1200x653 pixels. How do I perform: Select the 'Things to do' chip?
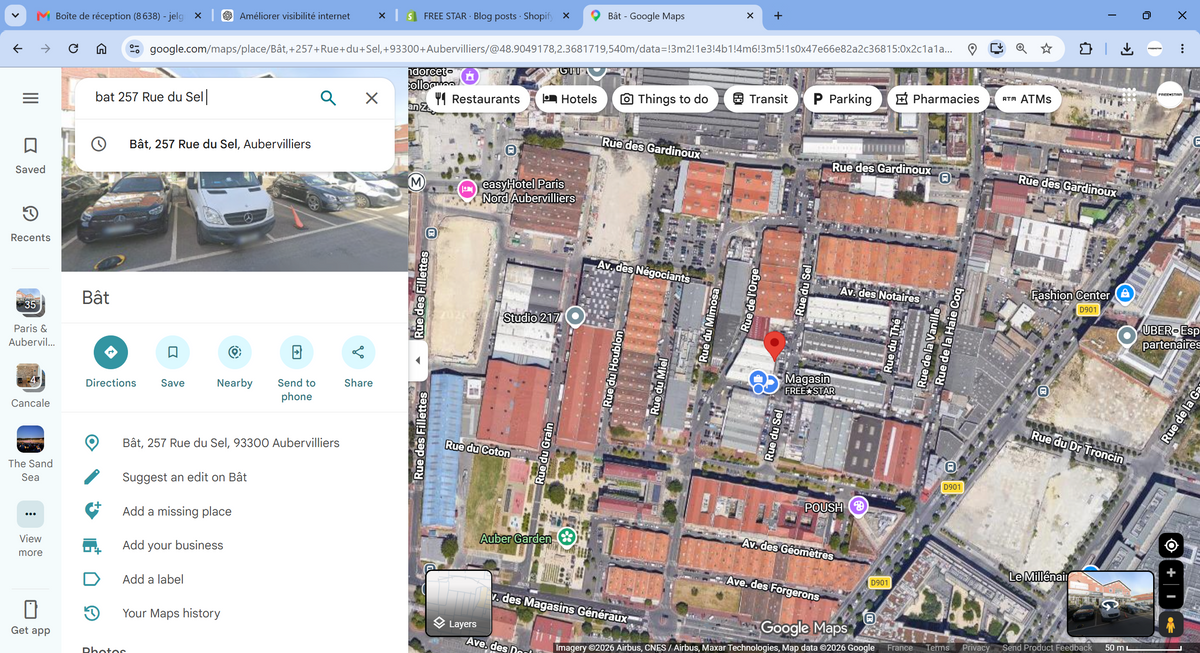pos(664,99)
